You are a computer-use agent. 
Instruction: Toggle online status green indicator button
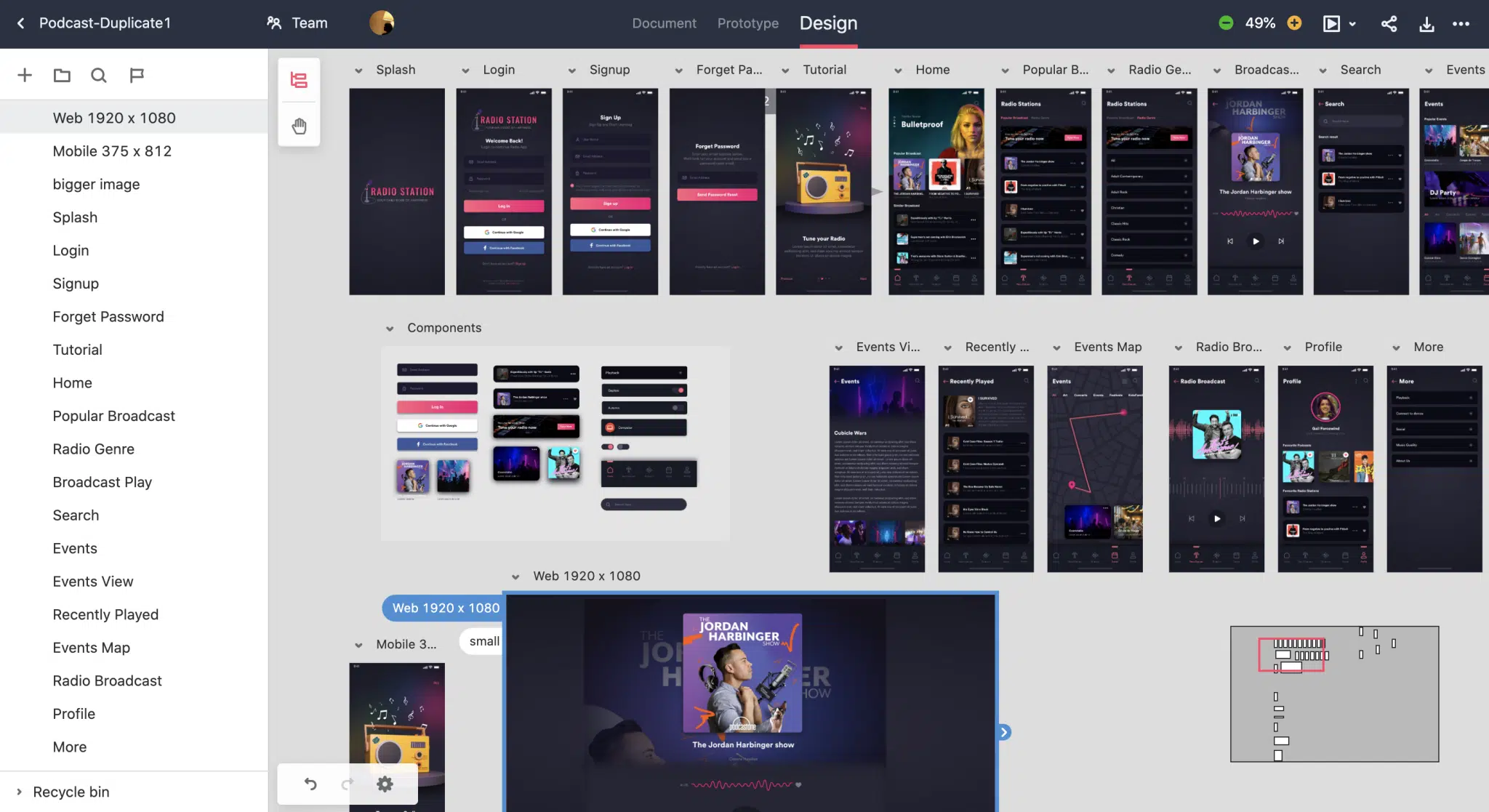coord(1225,22)
